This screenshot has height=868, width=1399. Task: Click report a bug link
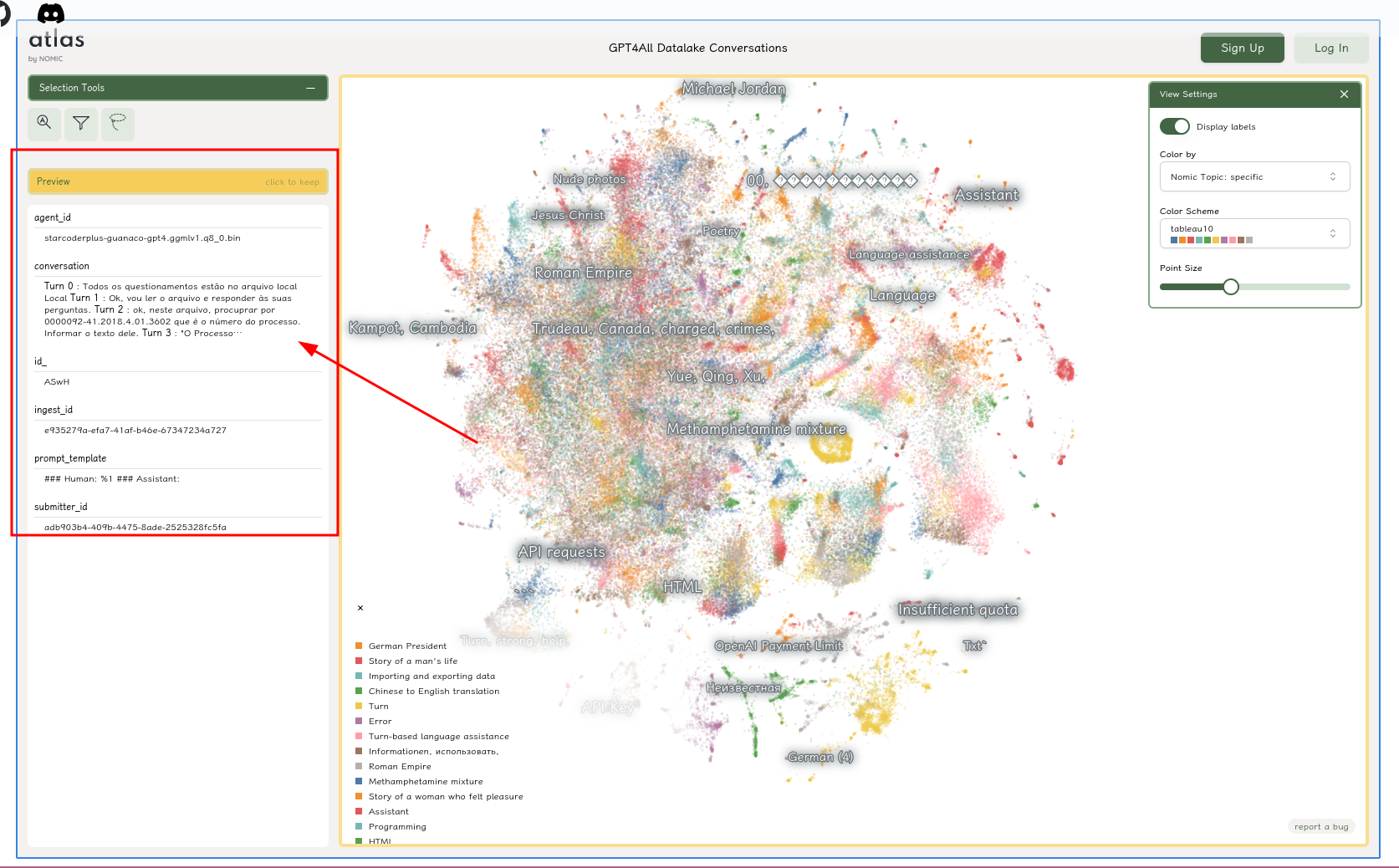click(1321, 826)
